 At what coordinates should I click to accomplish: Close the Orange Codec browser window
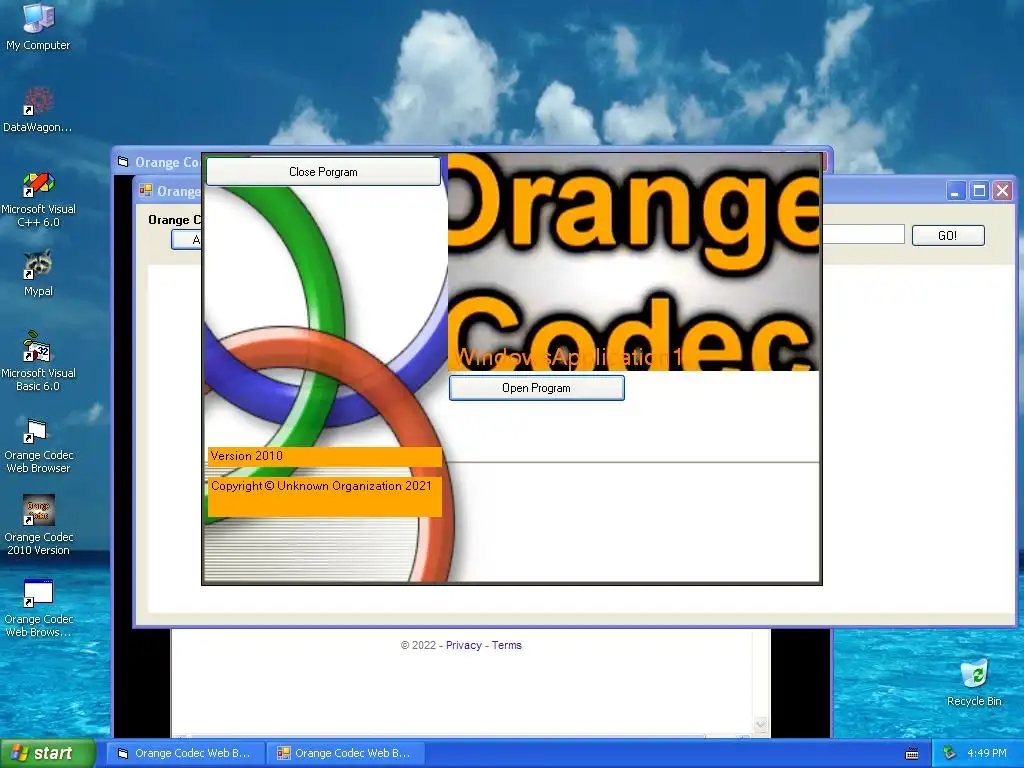point(1002,191)
